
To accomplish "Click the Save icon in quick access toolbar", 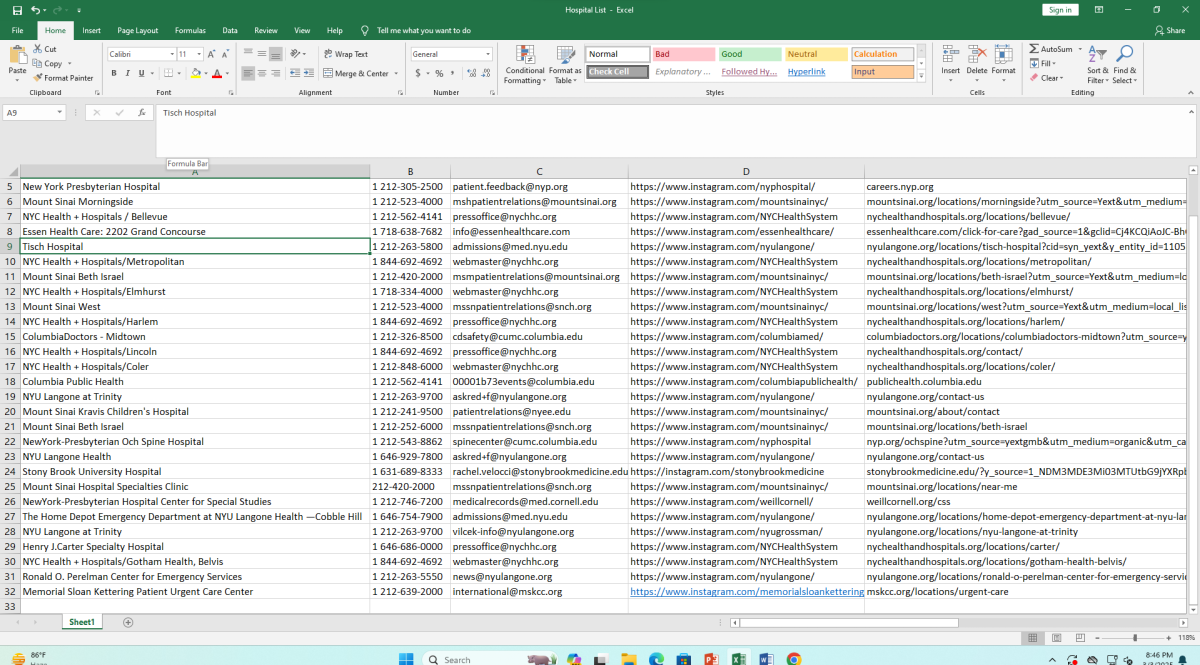I will pyautogui.click(x=17, y=10).
